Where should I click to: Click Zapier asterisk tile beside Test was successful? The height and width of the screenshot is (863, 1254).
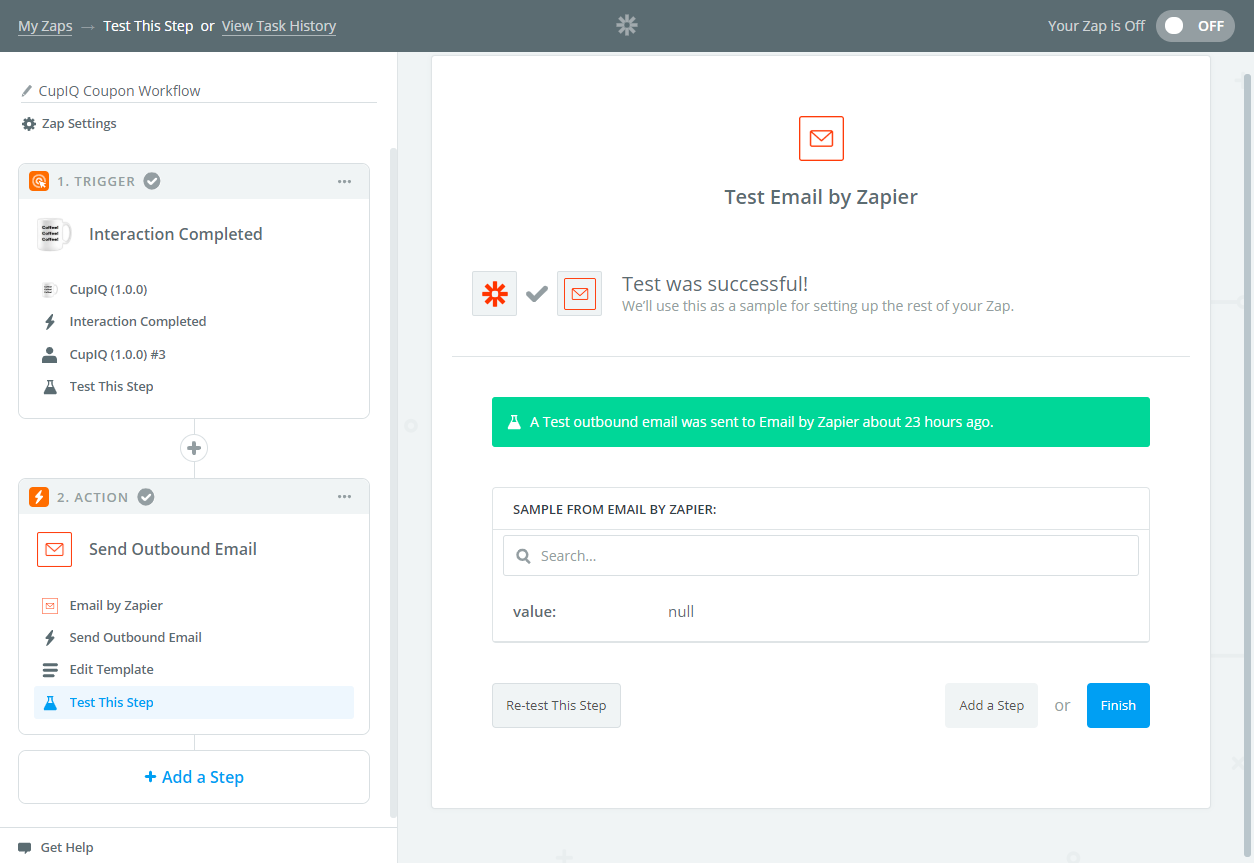tap(495, 294)
